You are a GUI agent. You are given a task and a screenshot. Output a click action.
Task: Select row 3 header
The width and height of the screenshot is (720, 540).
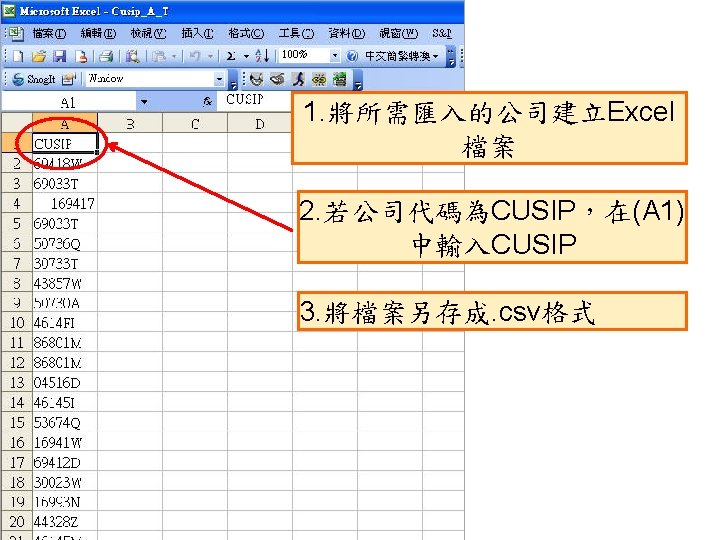coord(17,183)
